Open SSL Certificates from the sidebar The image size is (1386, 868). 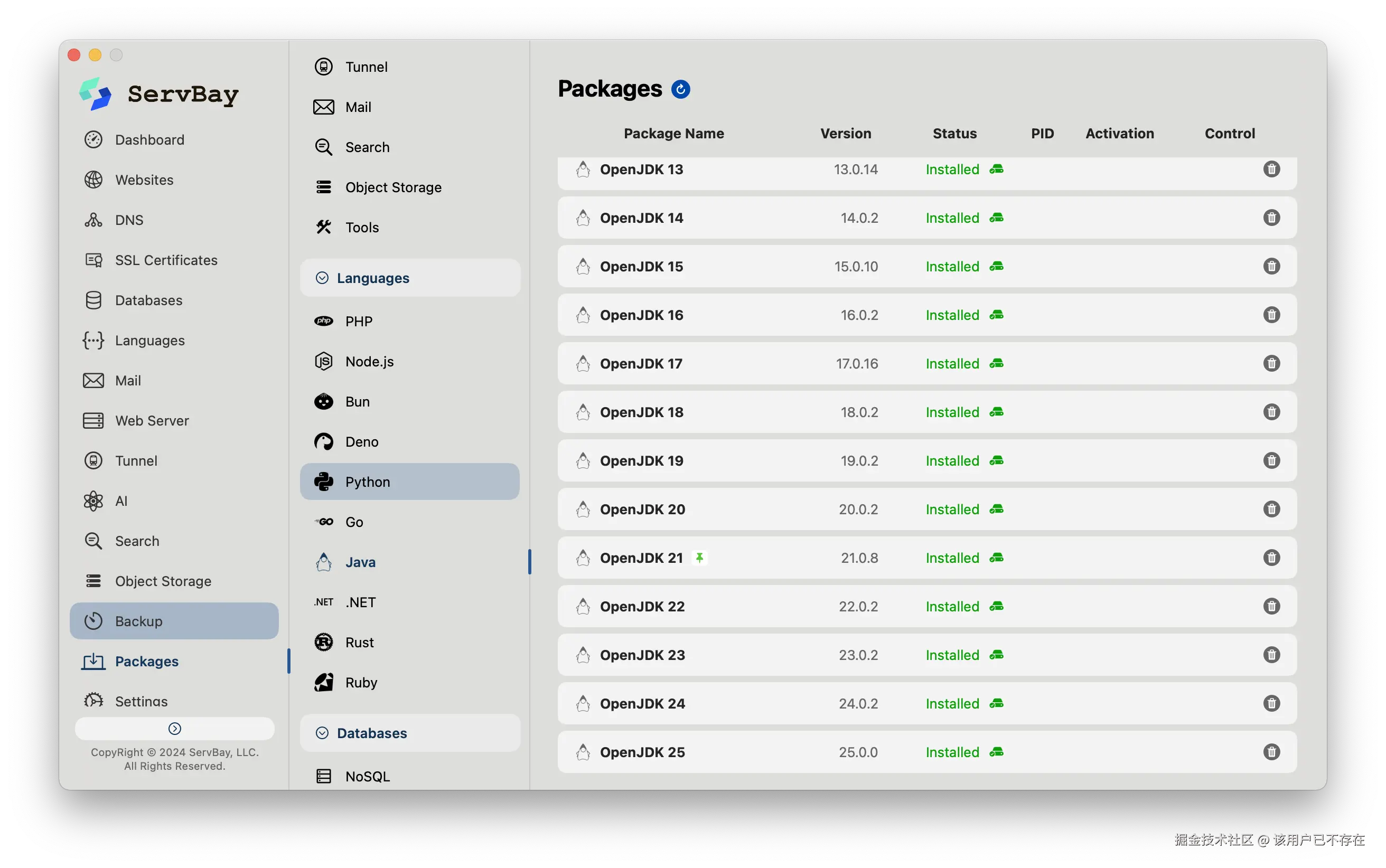click(x=166, y=260)
